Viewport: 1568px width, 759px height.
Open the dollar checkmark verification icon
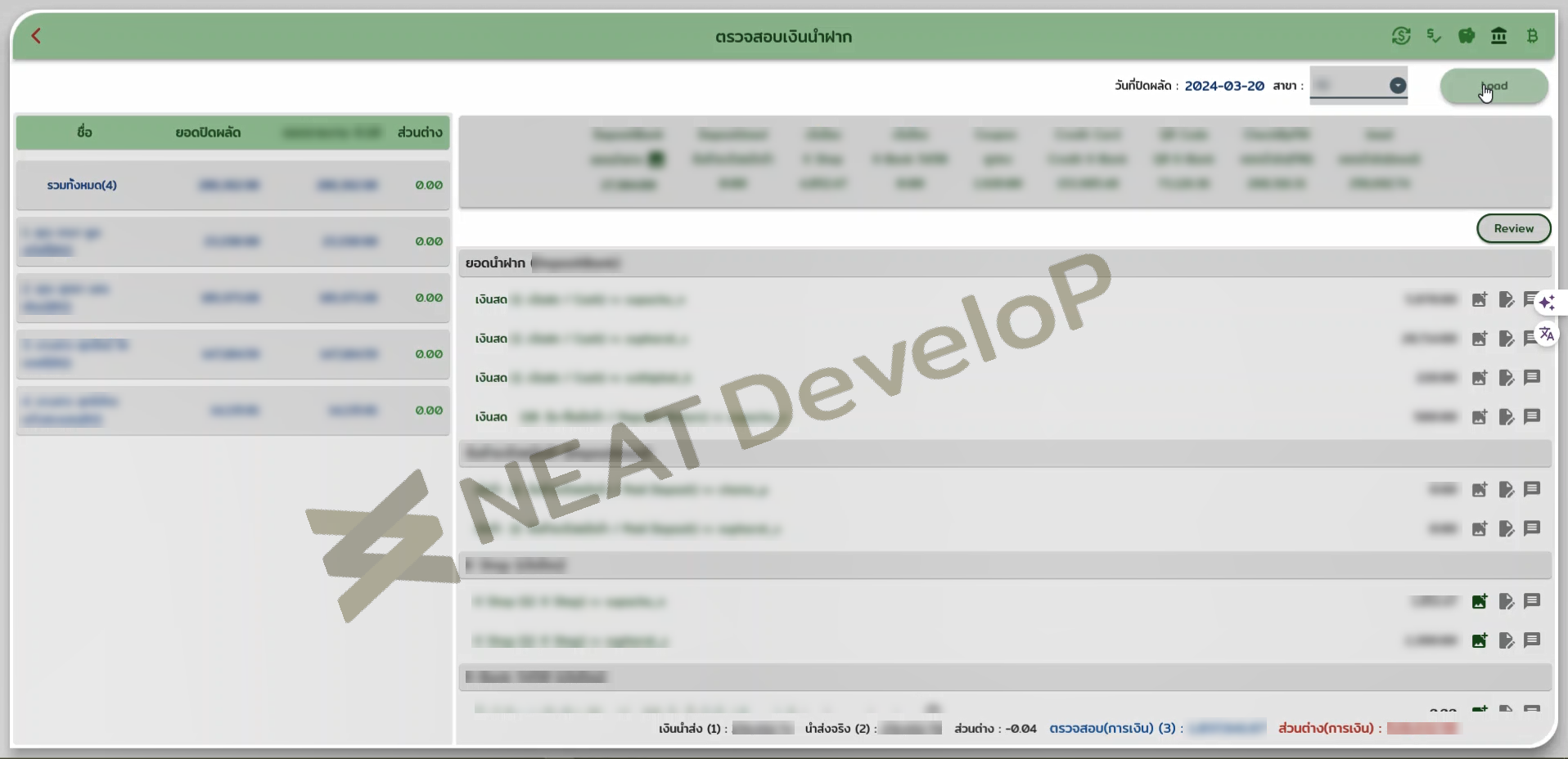coord(1434,36)
